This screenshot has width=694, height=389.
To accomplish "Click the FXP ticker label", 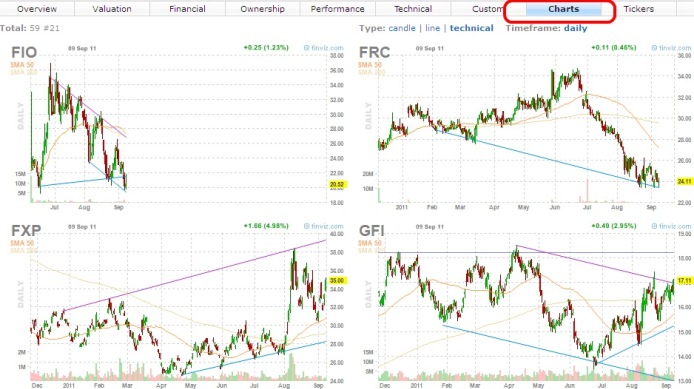I will tap(26, 231).
